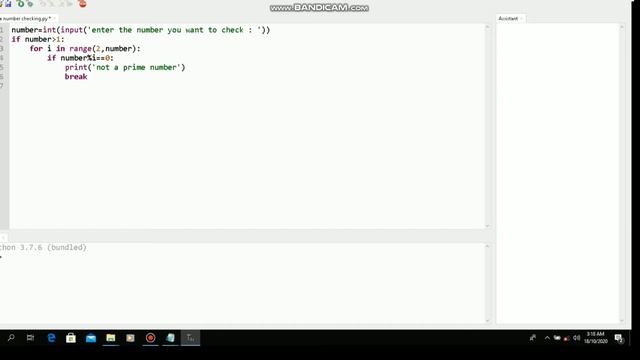Click the Assistant panel scrollbar down arrow
Screen dimensions: 640x360
(x=622, y=320)
